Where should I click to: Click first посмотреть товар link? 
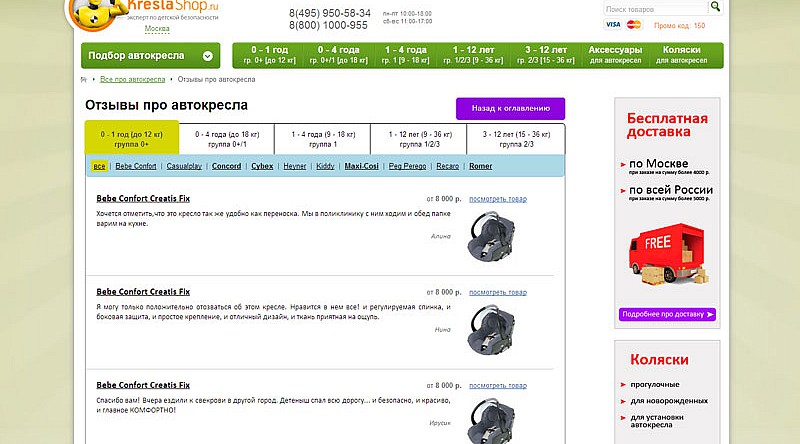[x=497, y=199]
